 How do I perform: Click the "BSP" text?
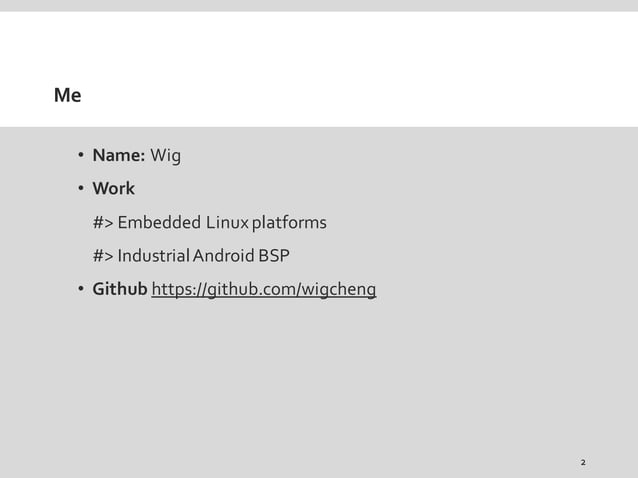(274, 256)
